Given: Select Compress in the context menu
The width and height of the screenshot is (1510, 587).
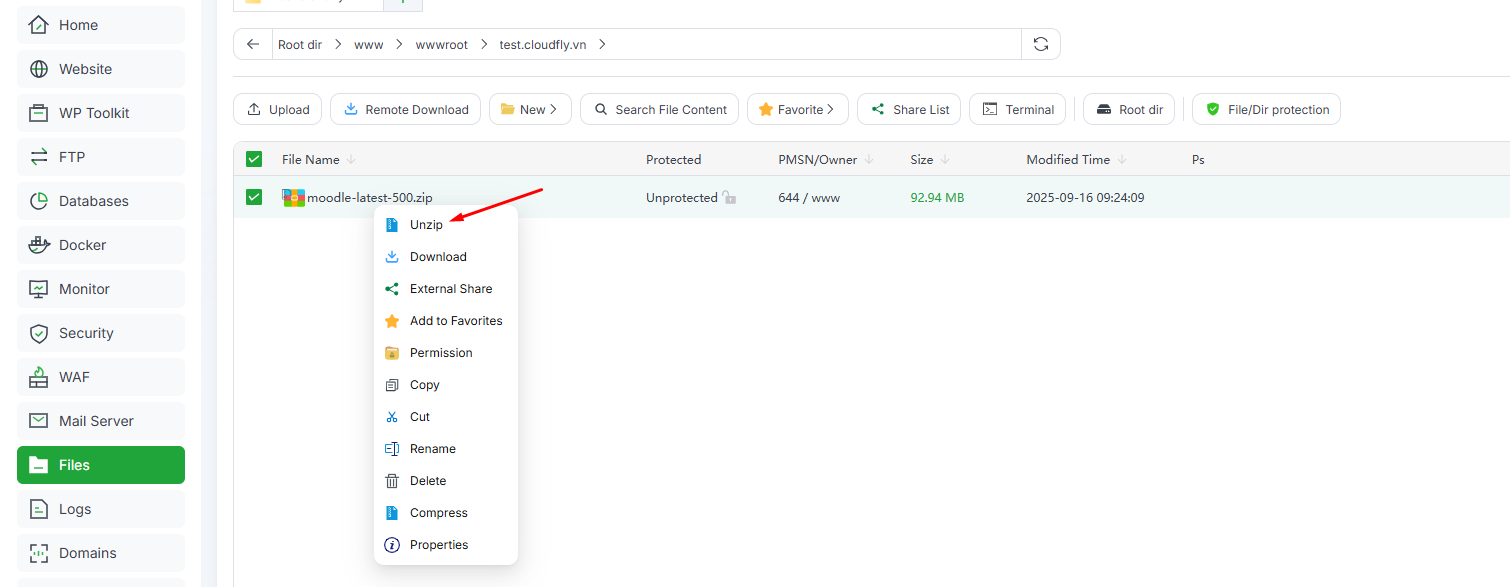Looking at the screenshot, I should tap(438, 513).
